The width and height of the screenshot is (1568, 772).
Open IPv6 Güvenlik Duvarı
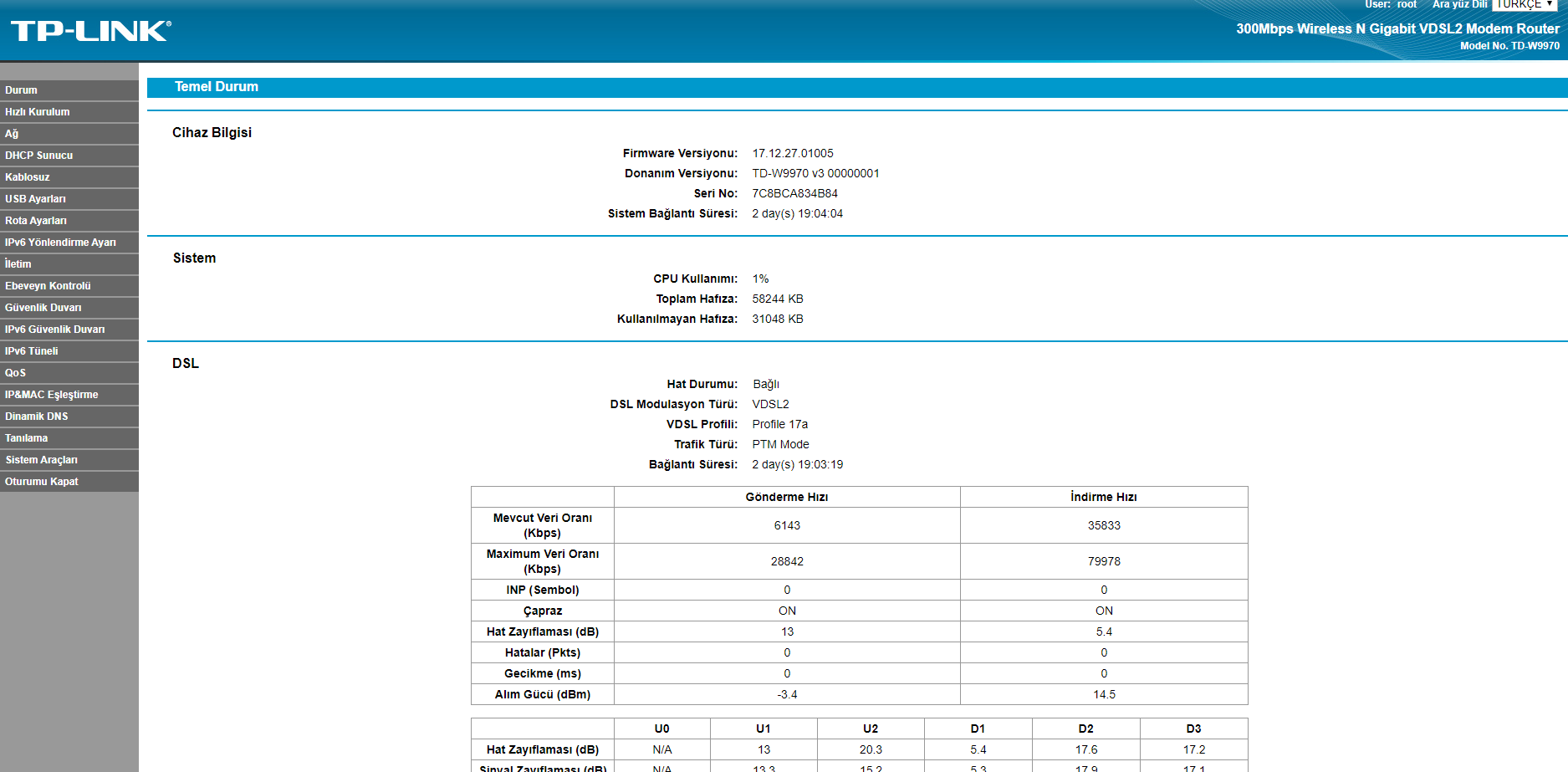click(x=69, y=330)
